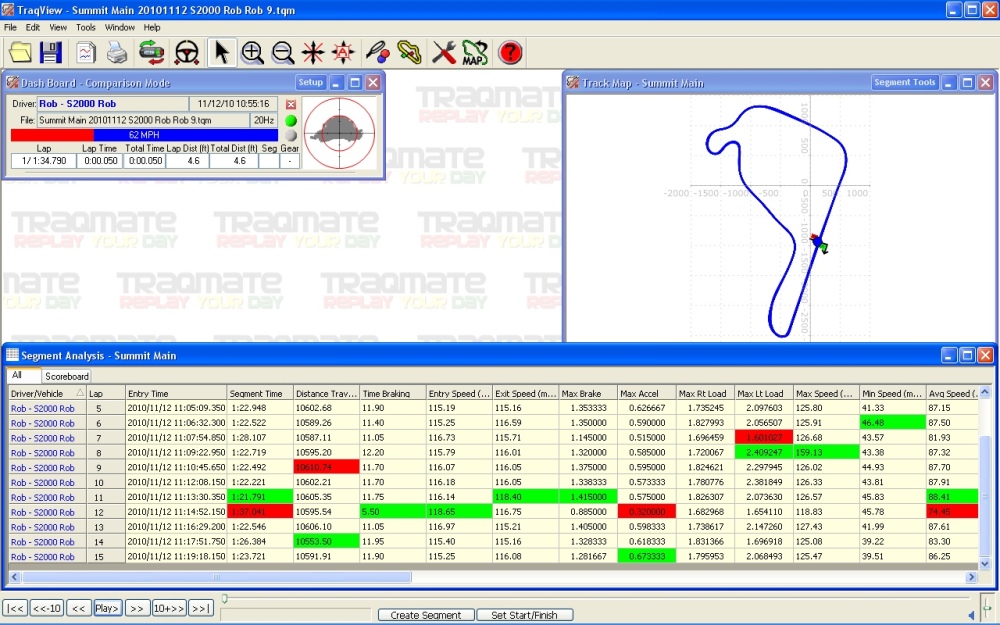This screenshot has width=1000, height=625.
Task: Sort by the Lap column header
Action: (105, 393)
